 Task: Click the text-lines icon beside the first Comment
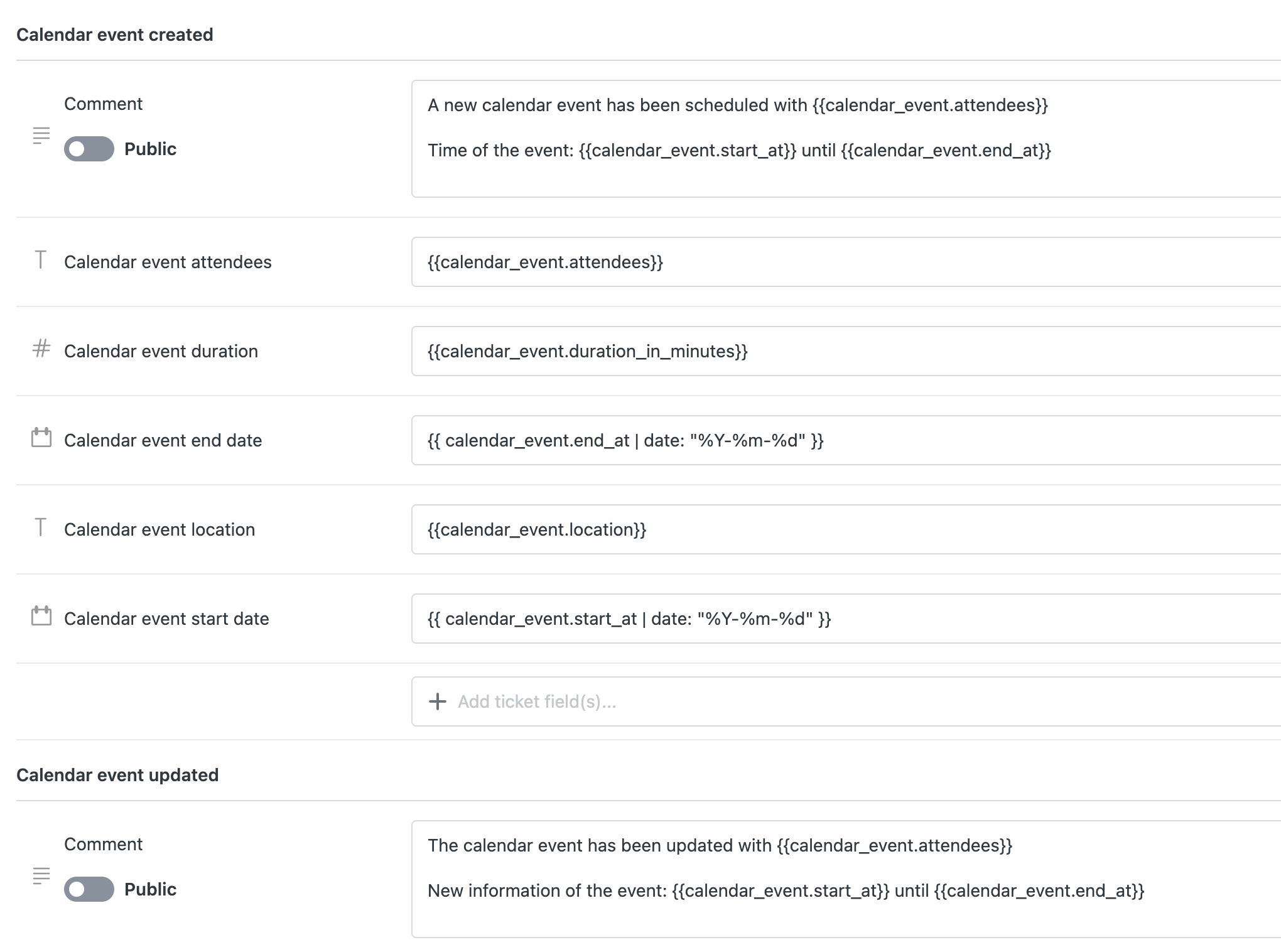pyautogui.click(x=41, y=136)
